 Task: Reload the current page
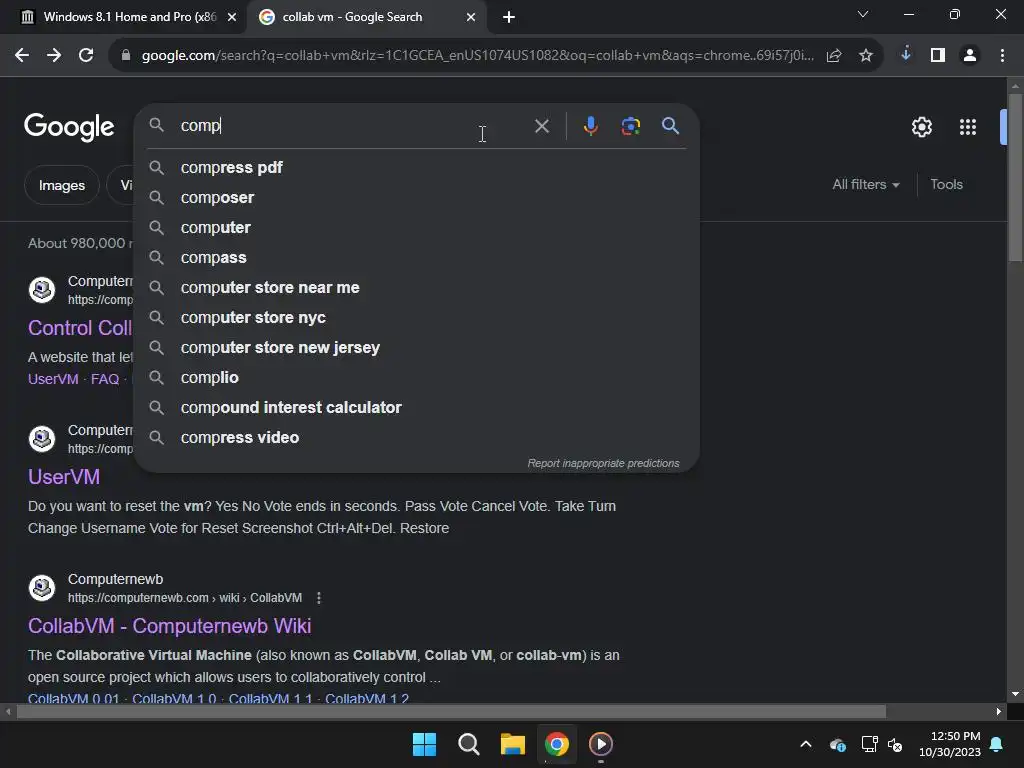86,56
